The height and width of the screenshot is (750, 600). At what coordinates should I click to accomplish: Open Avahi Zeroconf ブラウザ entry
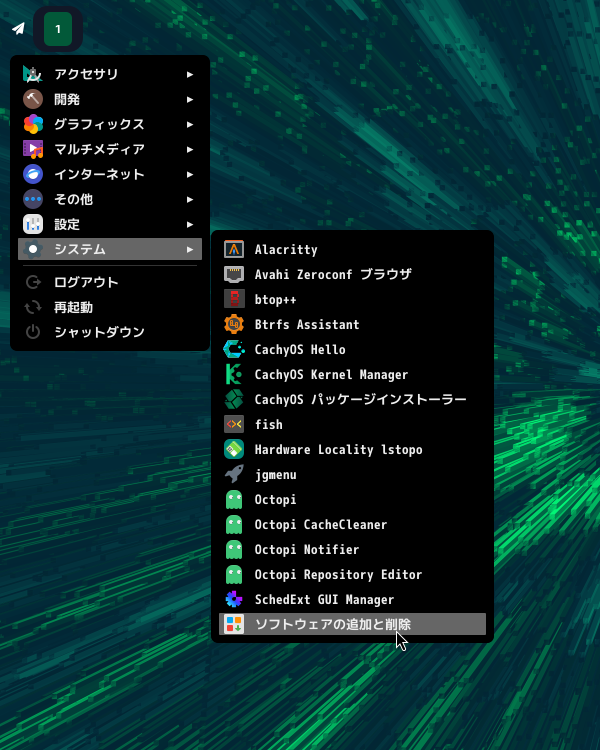[x=352, y=274]
